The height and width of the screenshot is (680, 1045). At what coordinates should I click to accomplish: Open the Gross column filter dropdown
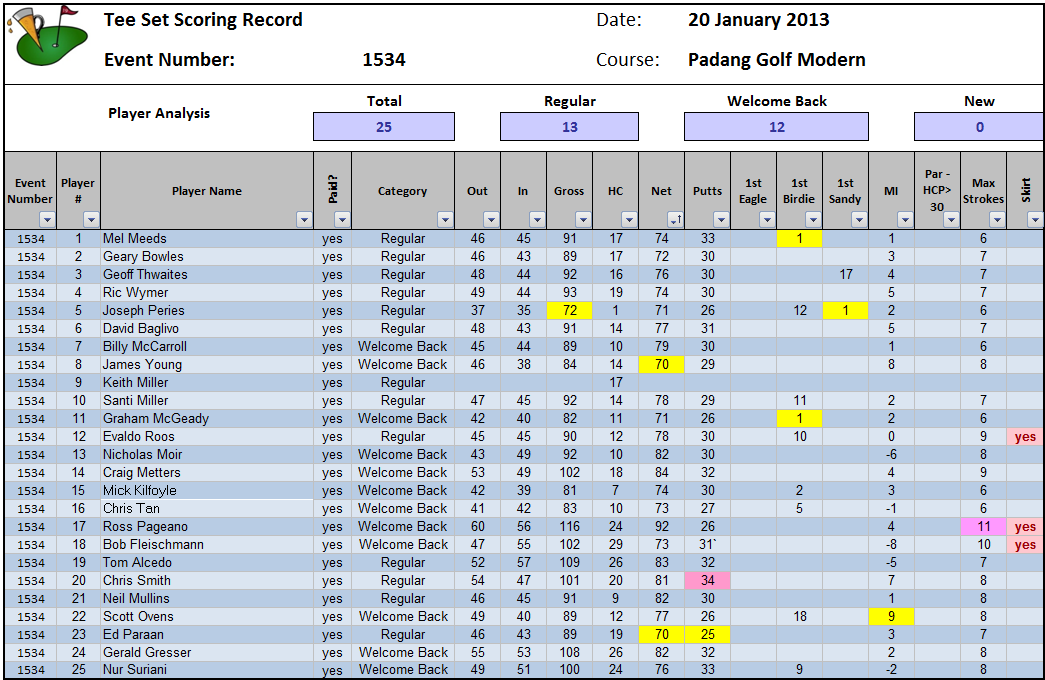pyautogui.click(x=582, y=219)
